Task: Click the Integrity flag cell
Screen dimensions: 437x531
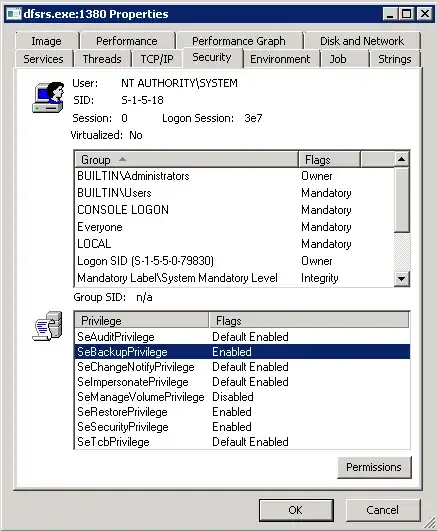Action: [x=320, y=278]
